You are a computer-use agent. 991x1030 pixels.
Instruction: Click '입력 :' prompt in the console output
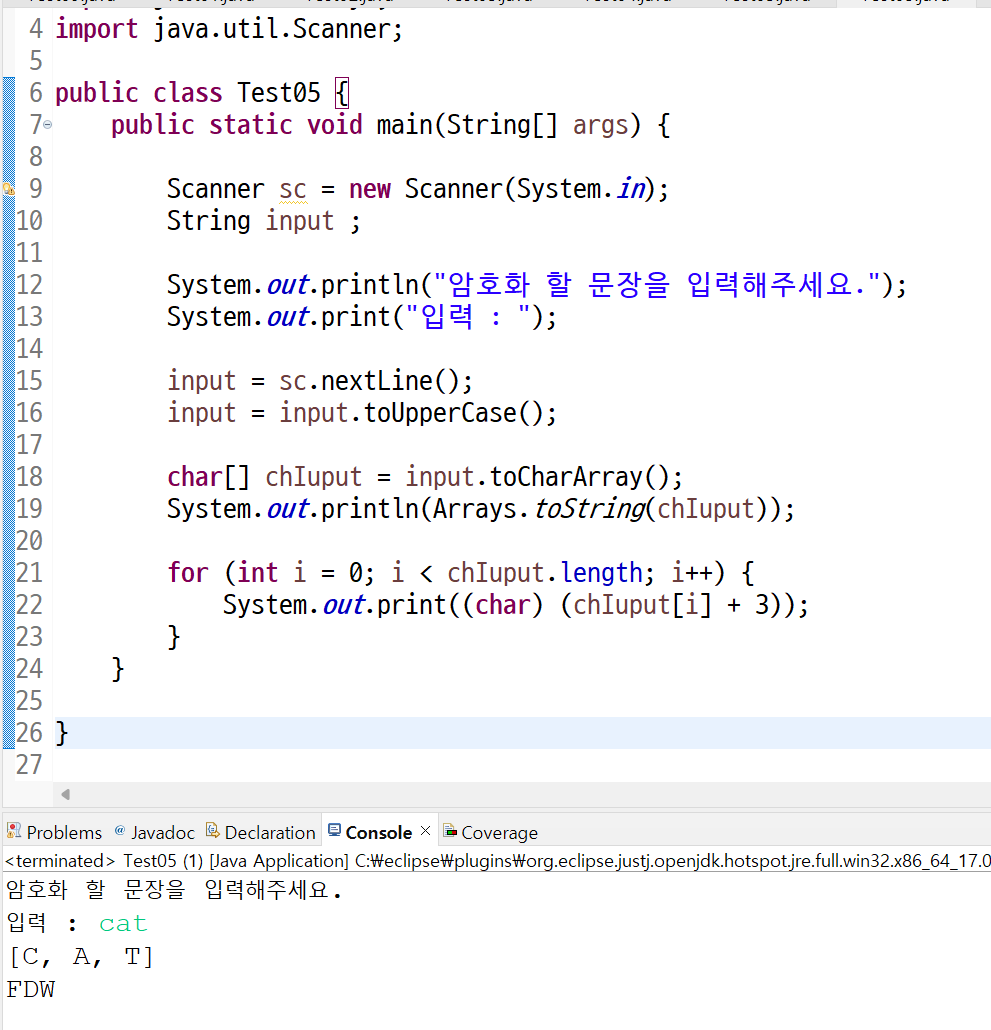coord(42,924)
